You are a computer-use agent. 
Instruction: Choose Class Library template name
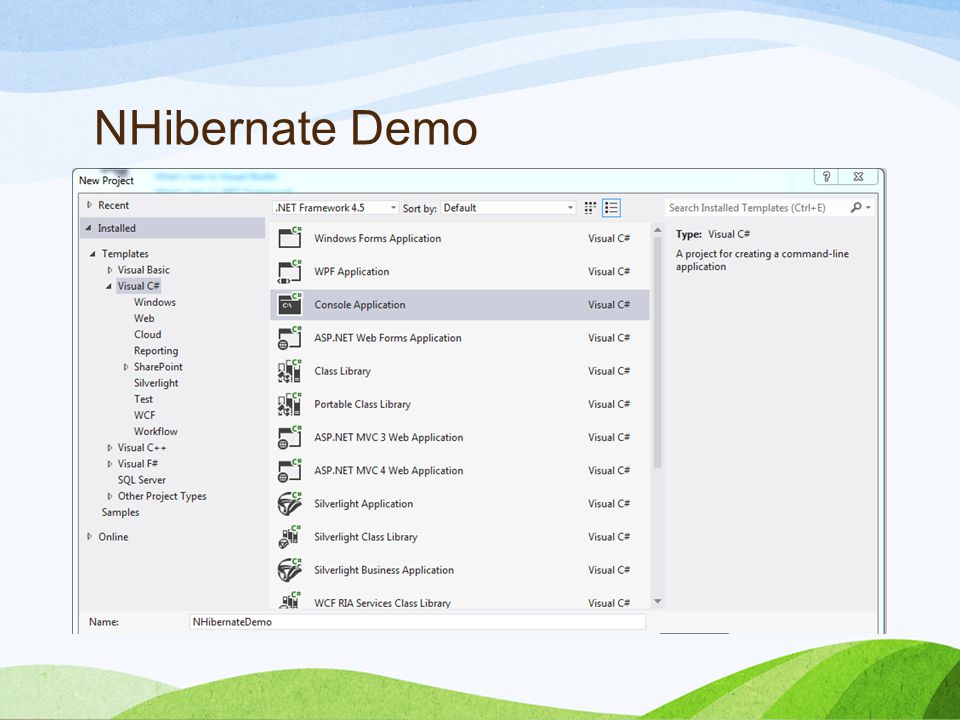(x=342, y=371)
